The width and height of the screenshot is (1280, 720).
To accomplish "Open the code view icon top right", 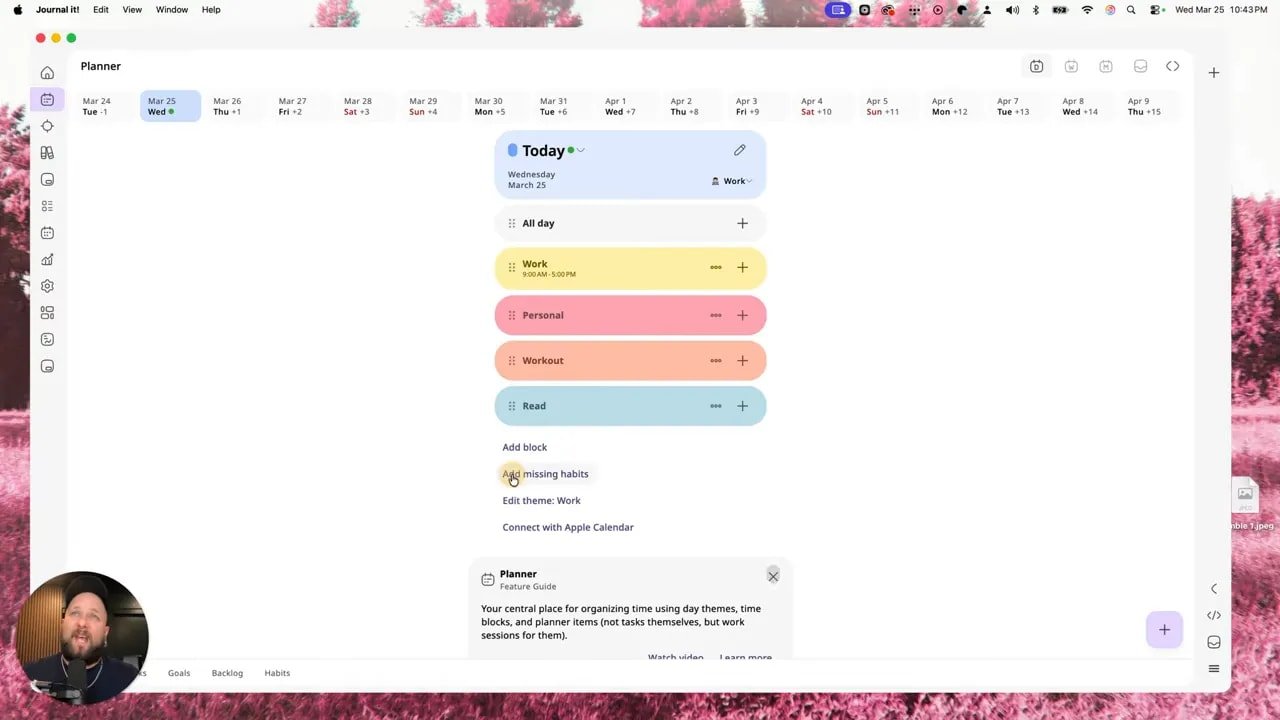I will (x=1173, y=66).
